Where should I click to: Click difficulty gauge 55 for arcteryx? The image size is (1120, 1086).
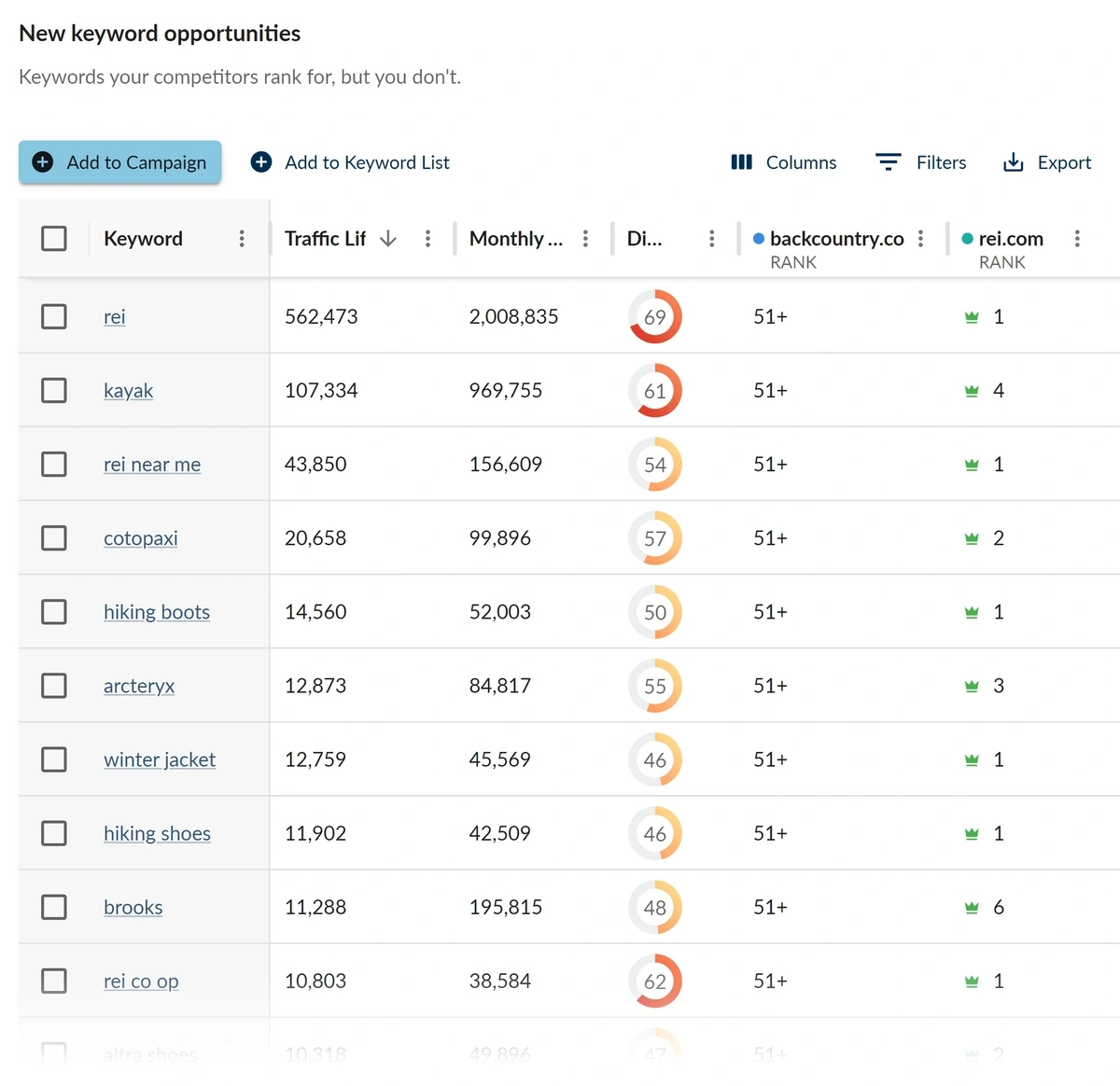[655, 686]
